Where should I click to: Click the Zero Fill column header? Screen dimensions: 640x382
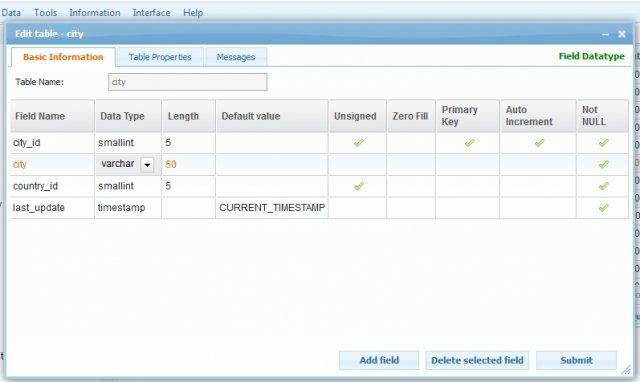point(411,116)
